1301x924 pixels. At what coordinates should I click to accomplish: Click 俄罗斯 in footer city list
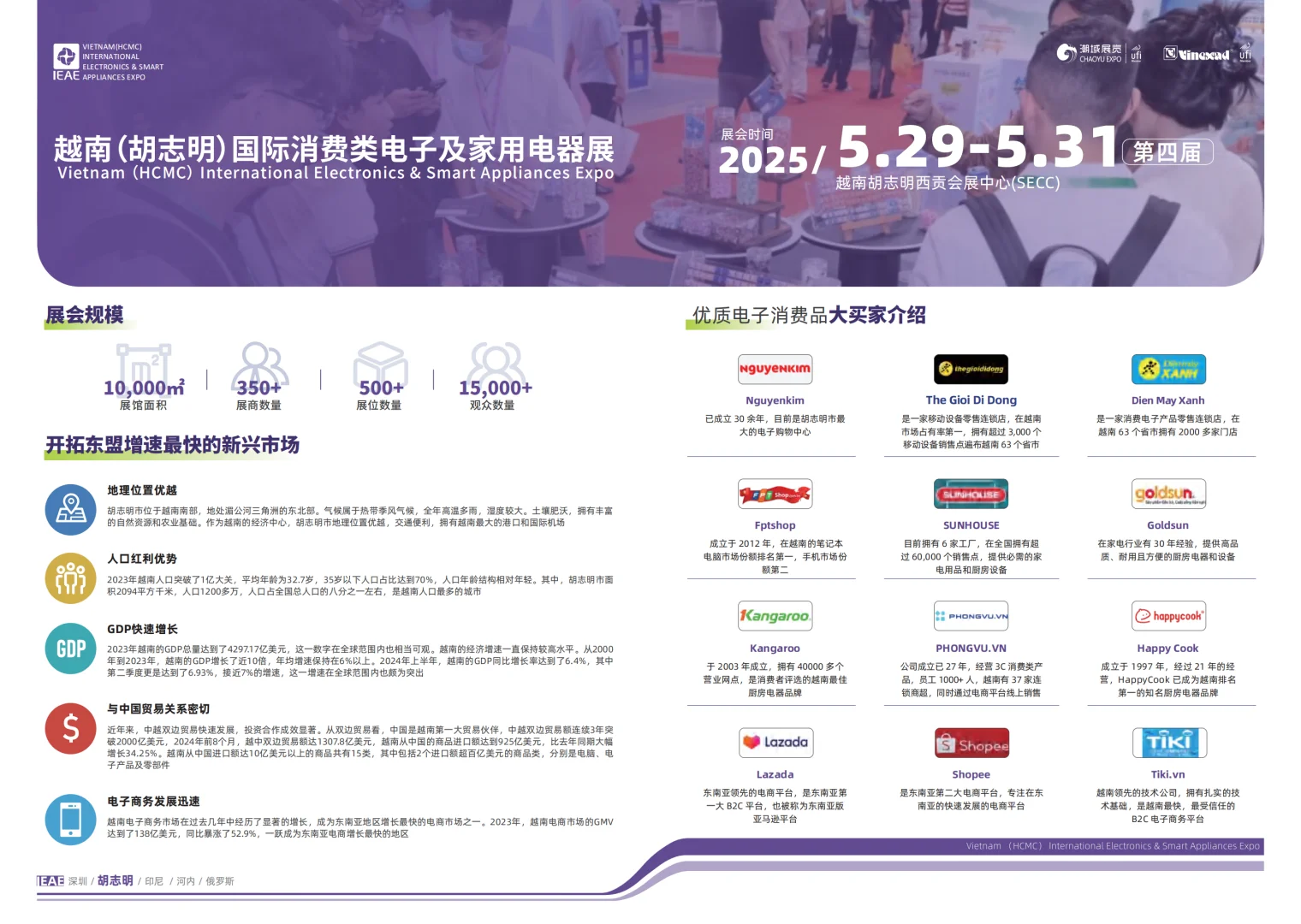pyautogui.click(x=220, y=881)
